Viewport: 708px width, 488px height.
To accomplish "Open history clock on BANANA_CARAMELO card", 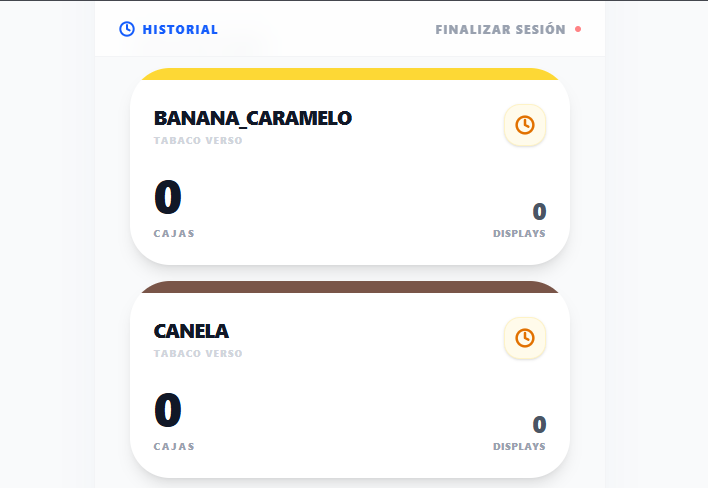I will pos(525,125).
